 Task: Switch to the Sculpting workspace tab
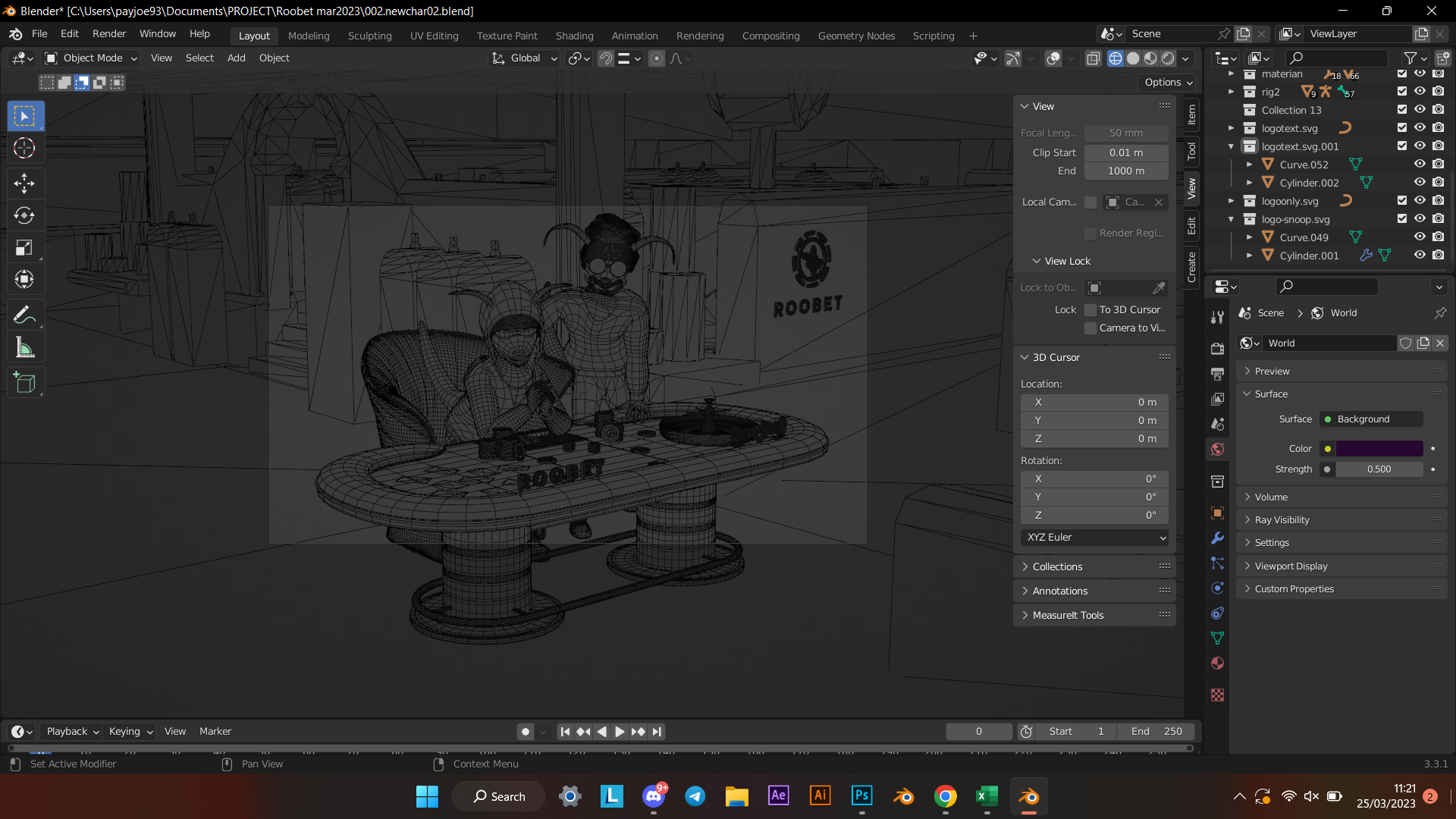point(369,36)
